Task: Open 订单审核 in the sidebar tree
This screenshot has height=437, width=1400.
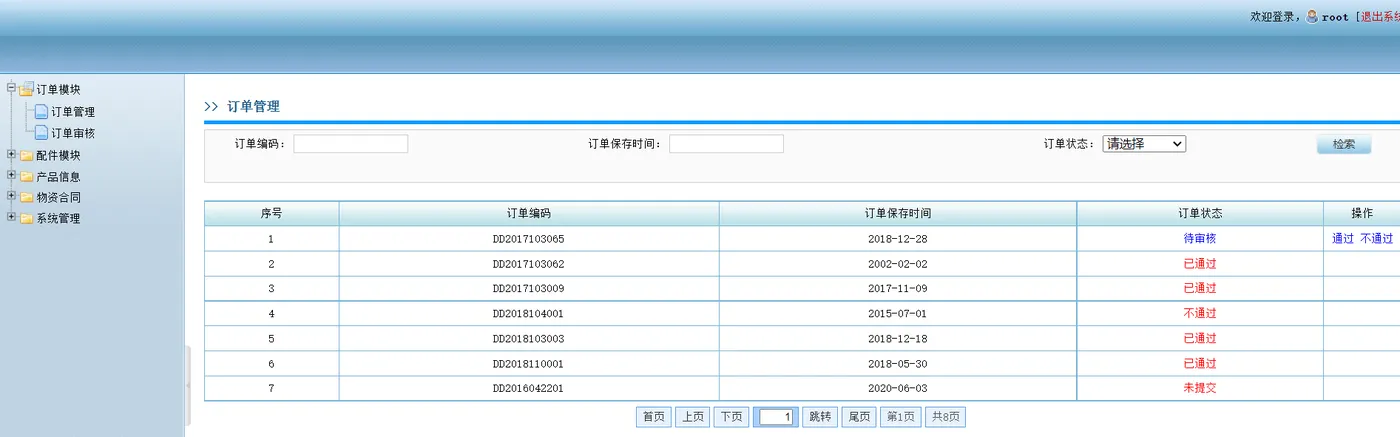Action: pos(73,133)
